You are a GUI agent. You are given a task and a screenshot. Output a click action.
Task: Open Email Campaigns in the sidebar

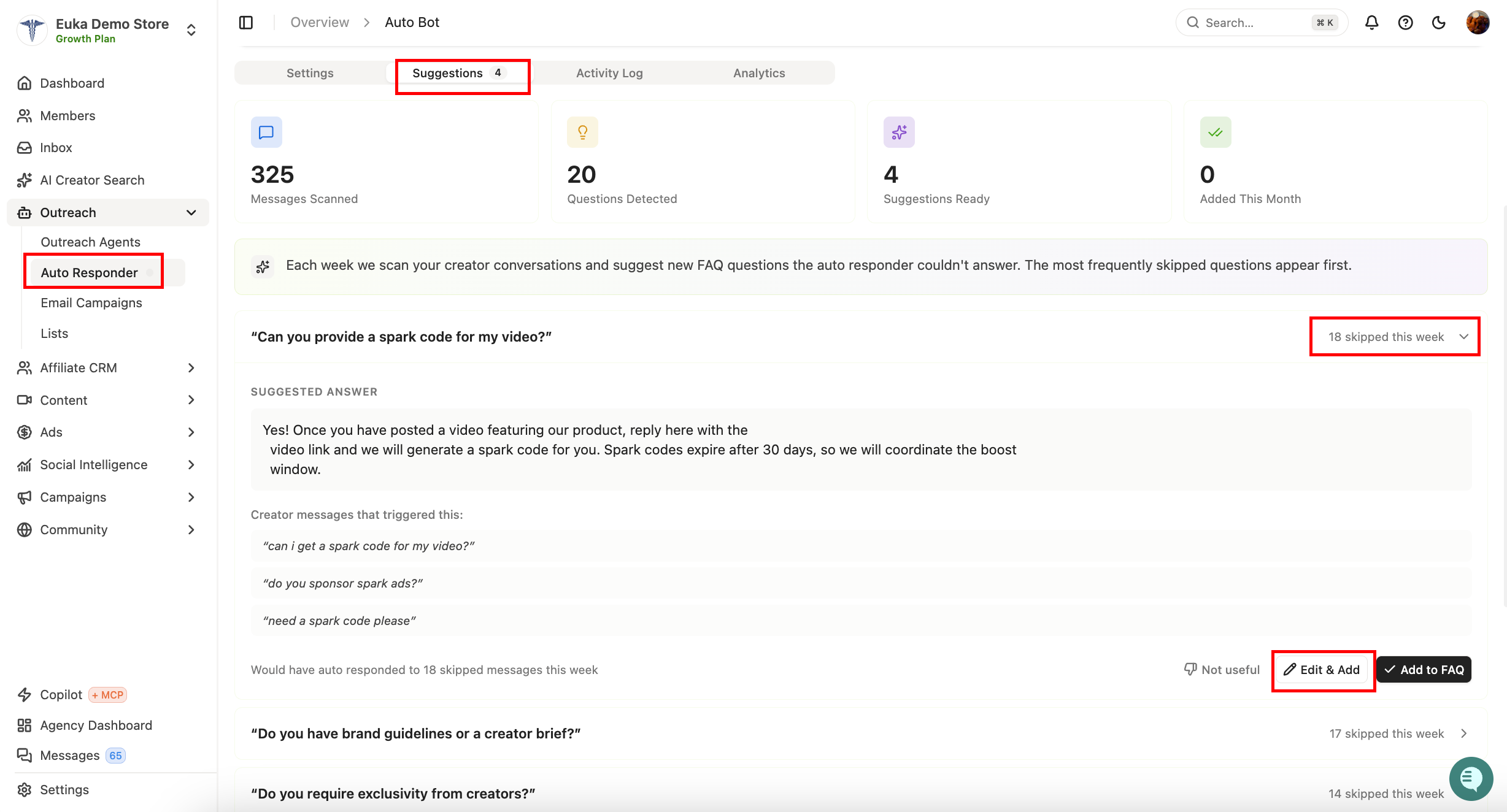[x=91, y=302]
